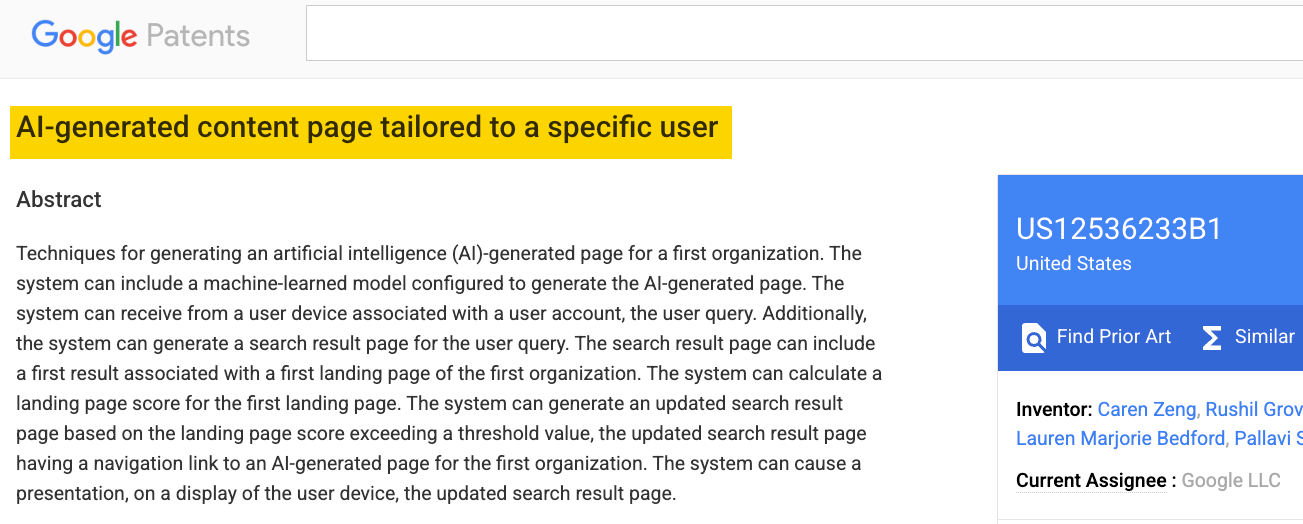This screenshot has height=524, width=1303.
Task: Click the Abstract section heading
Action: [59, 199]
